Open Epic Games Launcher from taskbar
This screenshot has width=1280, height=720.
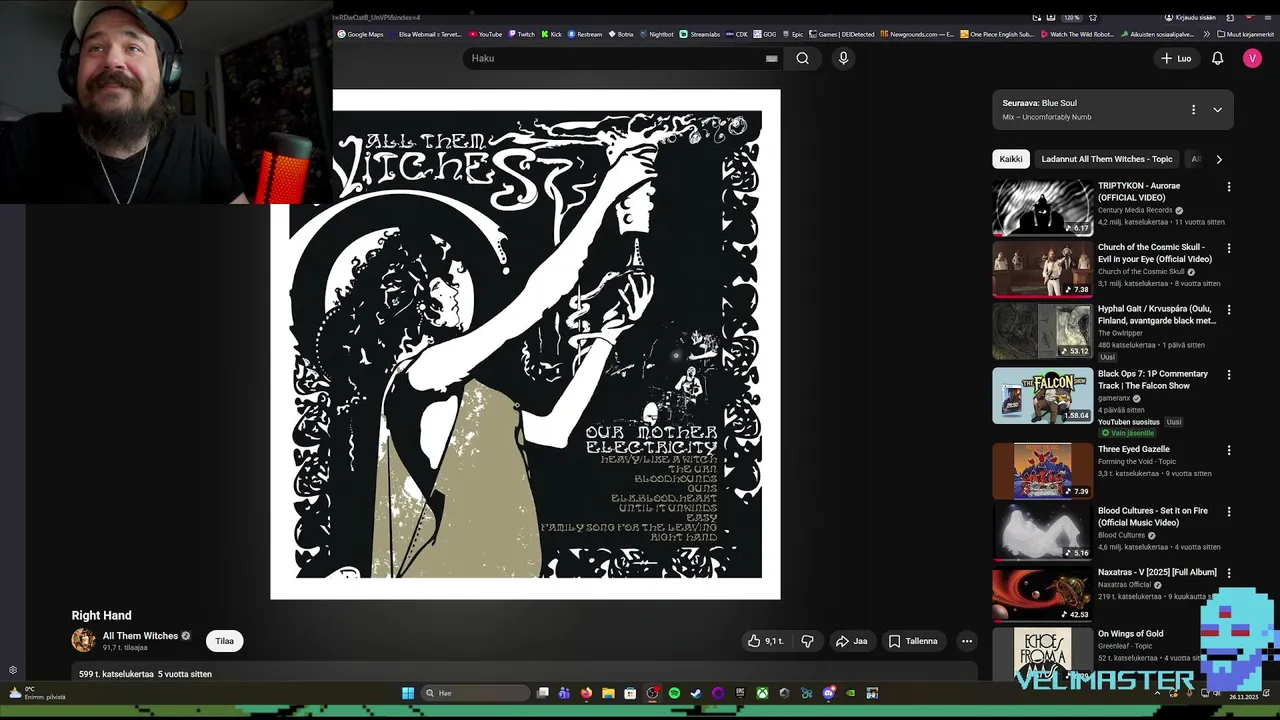tap(740, 693)
